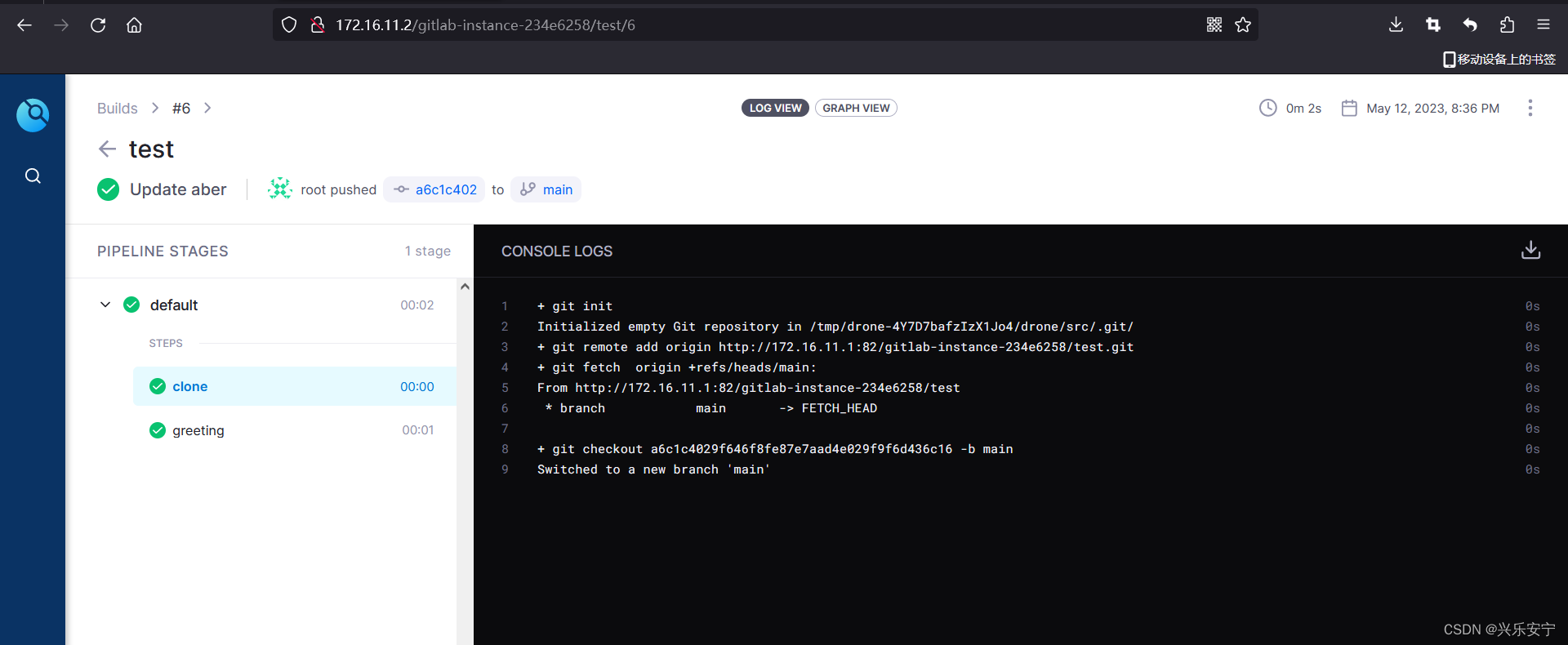Open search from the sidebar
This screenshot has width=1568, height=645.
point(33,176)
